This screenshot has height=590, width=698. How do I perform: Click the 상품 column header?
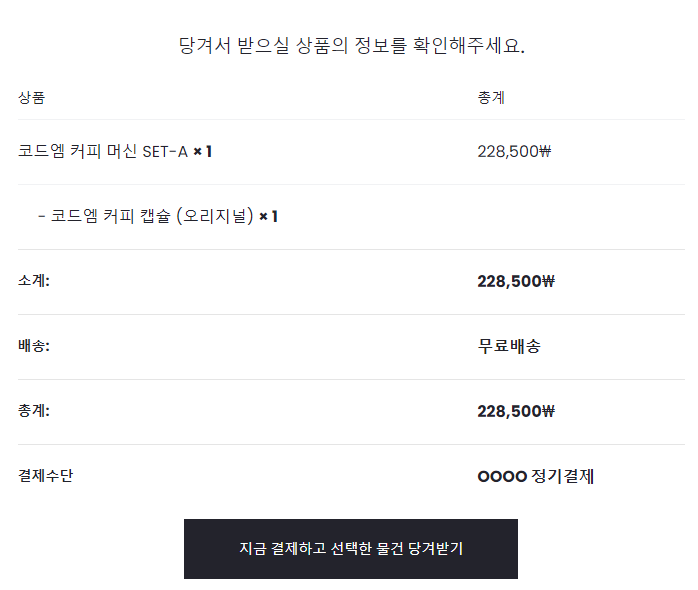pos(31,98)
